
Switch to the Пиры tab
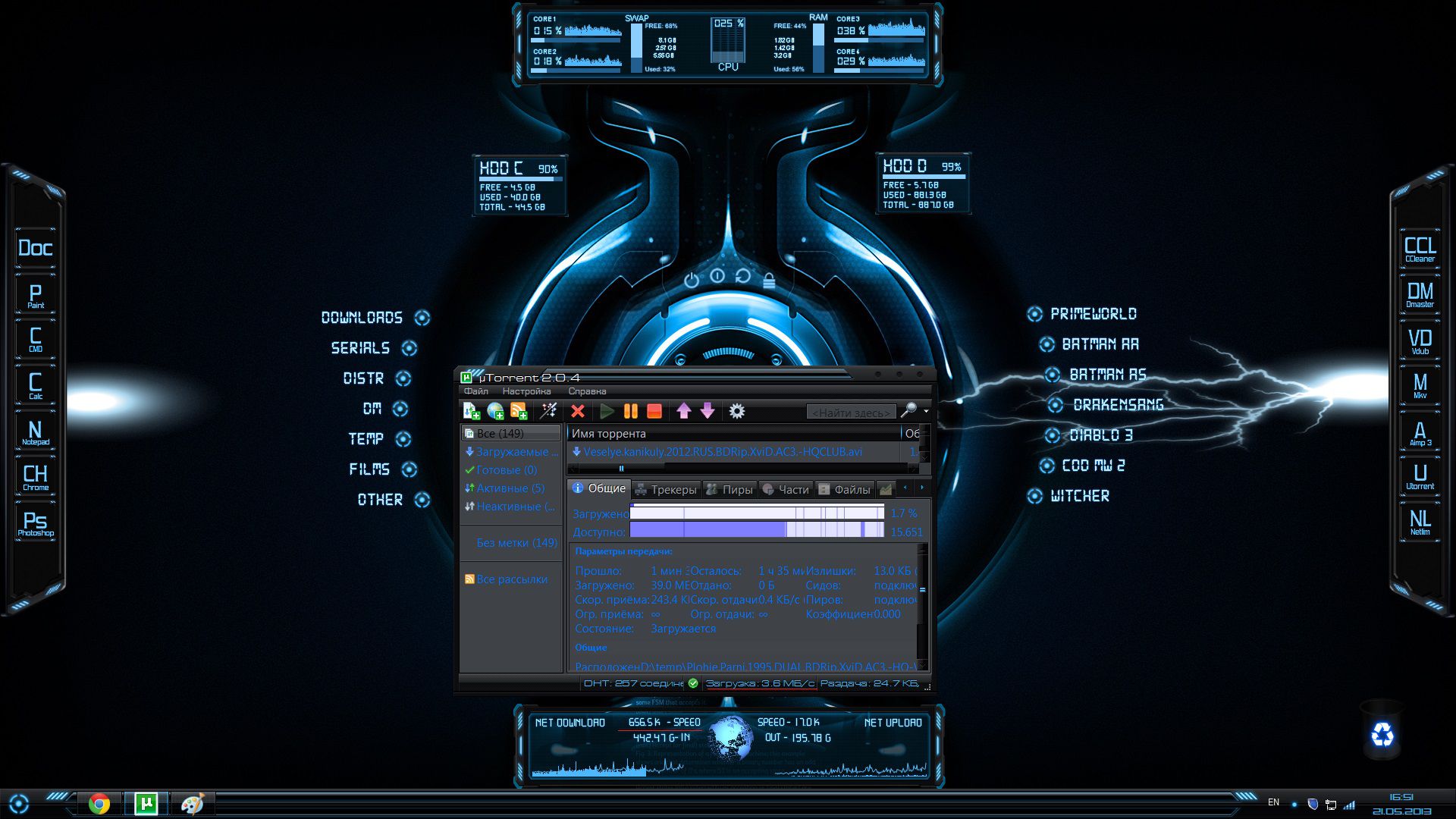pyautogui.click(x=736, y=490)
